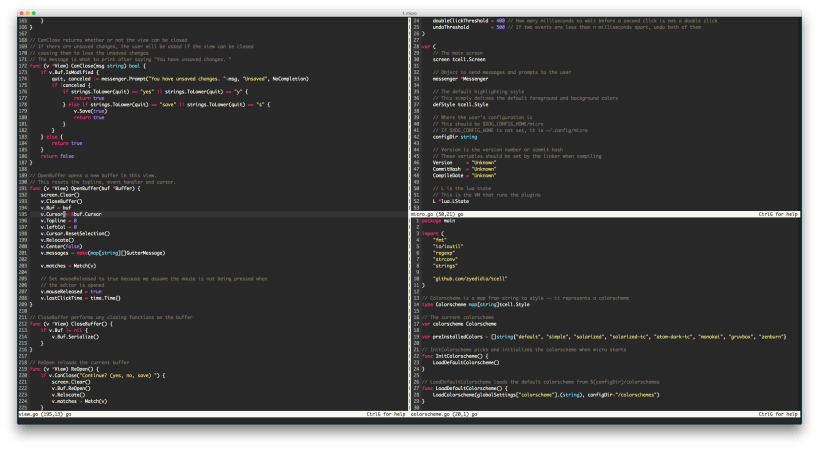Click the 'v.Buf.Serialize()' call
819x449 pixels.
click(75, 337)
